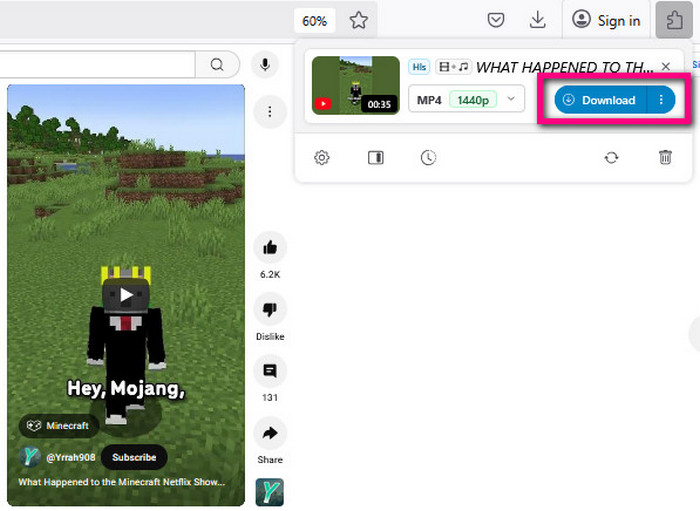
Task: Click the YouTube search magnifier button
Action: coord(217,64)
